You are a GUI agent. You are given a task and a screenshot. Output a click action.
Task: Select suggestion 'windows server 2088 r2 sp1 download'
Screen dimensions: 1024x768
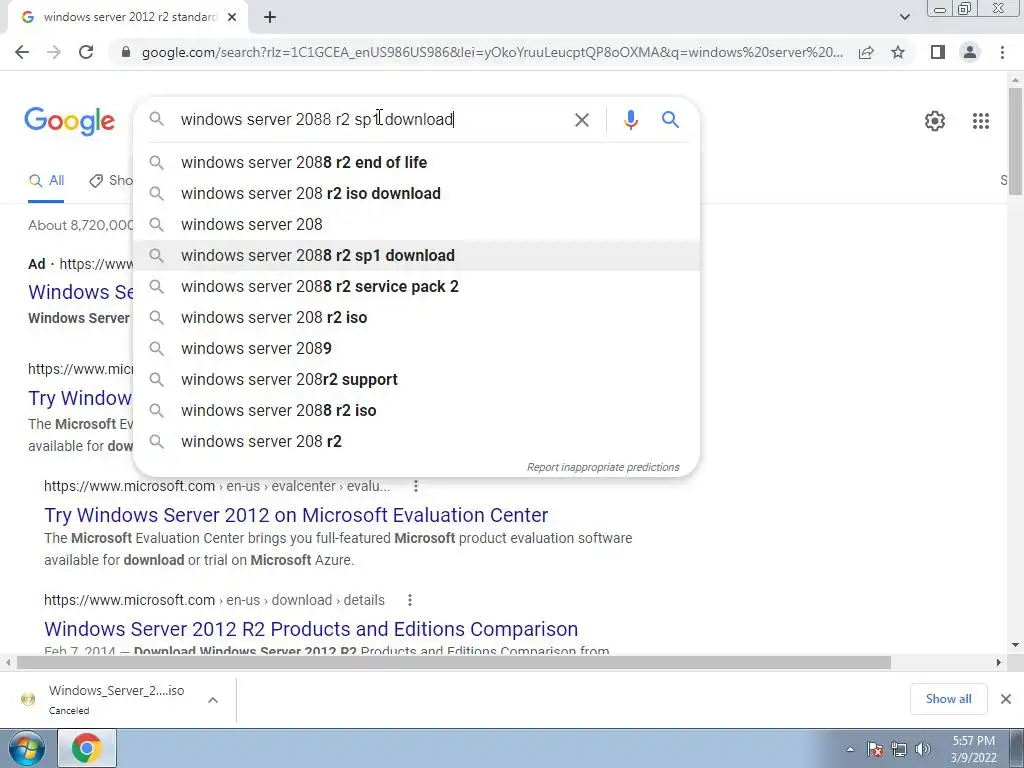pos(416,255)
